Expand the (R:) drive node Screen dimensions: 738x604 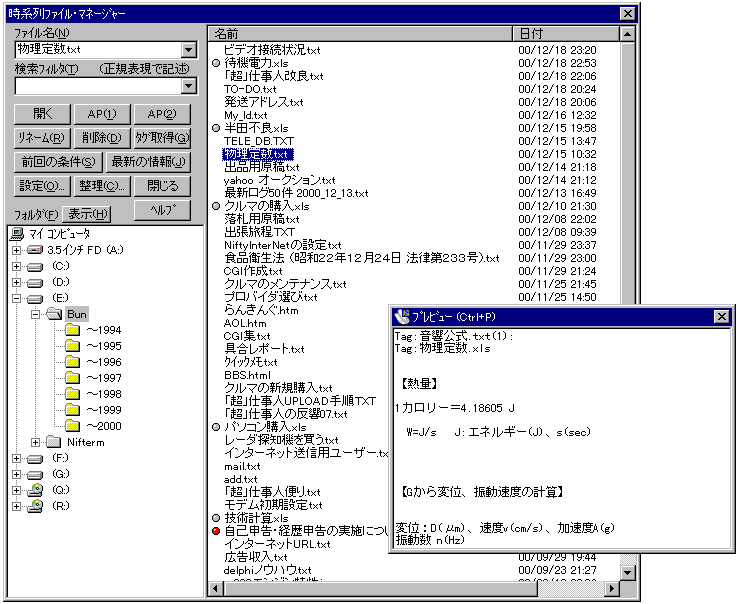click(16, 507)
